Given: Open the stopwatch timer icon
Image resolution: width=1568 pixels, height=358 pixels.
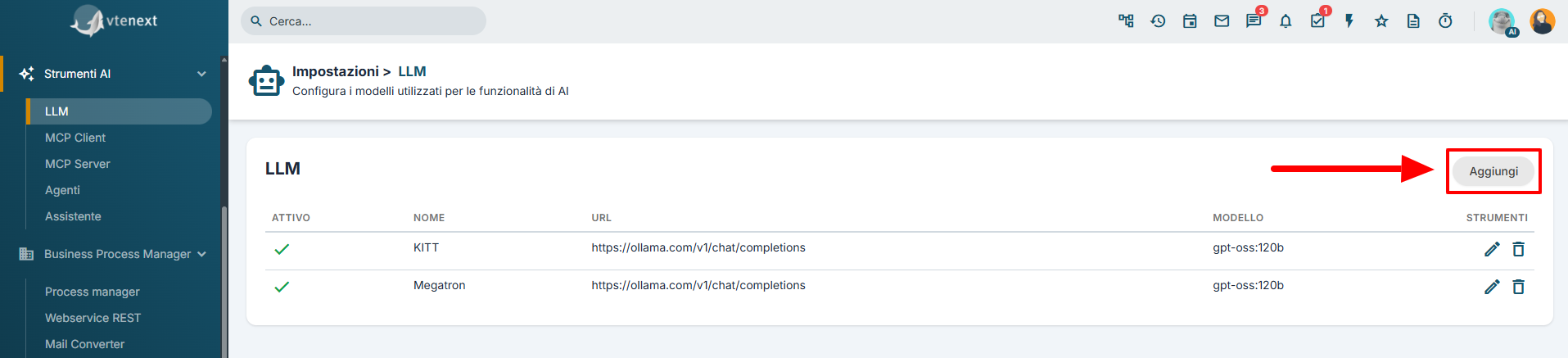Looking at the screenshot, I should click(1445, 21).
